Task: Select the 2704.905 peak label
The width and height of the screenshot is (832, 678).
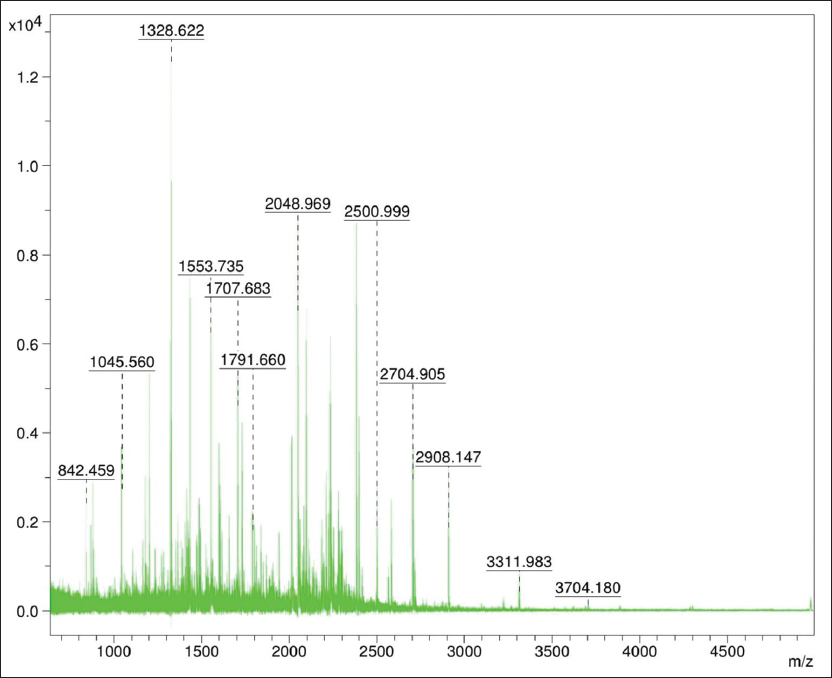Action: click(x=412, y=375)
